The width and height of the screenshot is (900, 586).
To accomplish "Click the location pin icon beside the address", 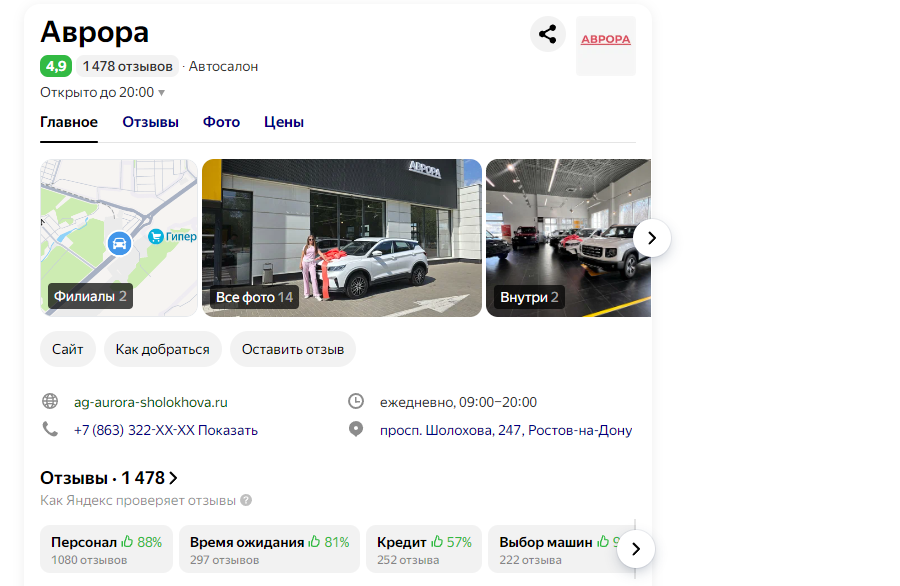I will [356, 429].
